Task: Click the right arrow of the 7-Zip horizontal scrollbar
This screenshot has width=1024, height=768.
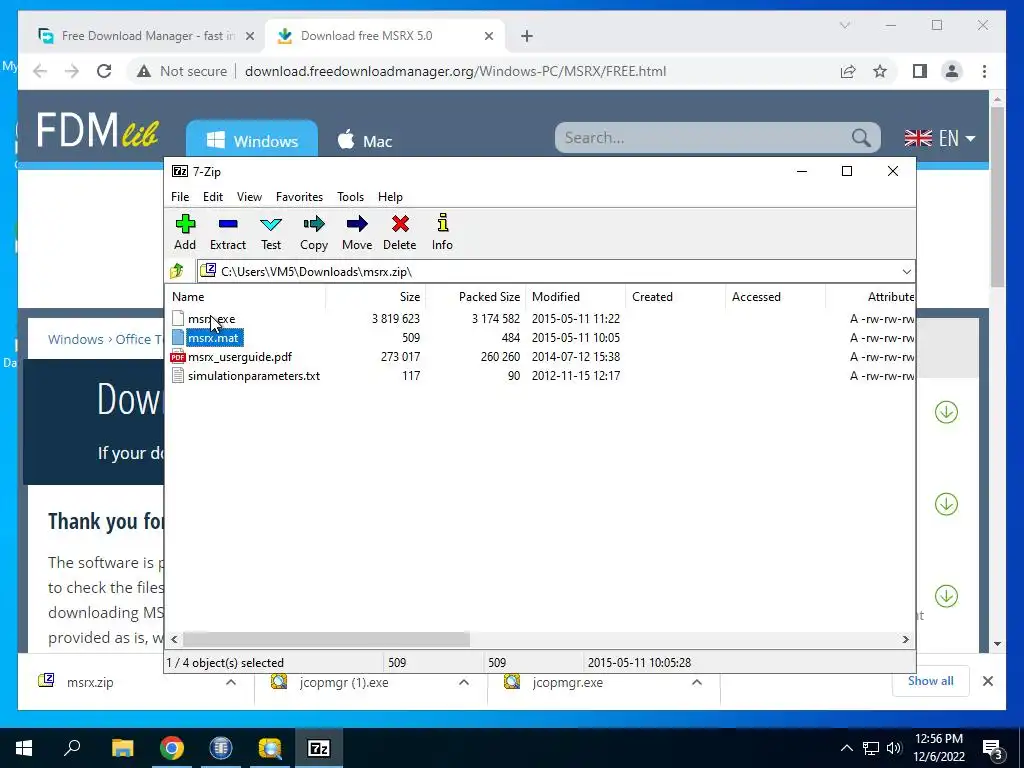Action: point(905,639)
